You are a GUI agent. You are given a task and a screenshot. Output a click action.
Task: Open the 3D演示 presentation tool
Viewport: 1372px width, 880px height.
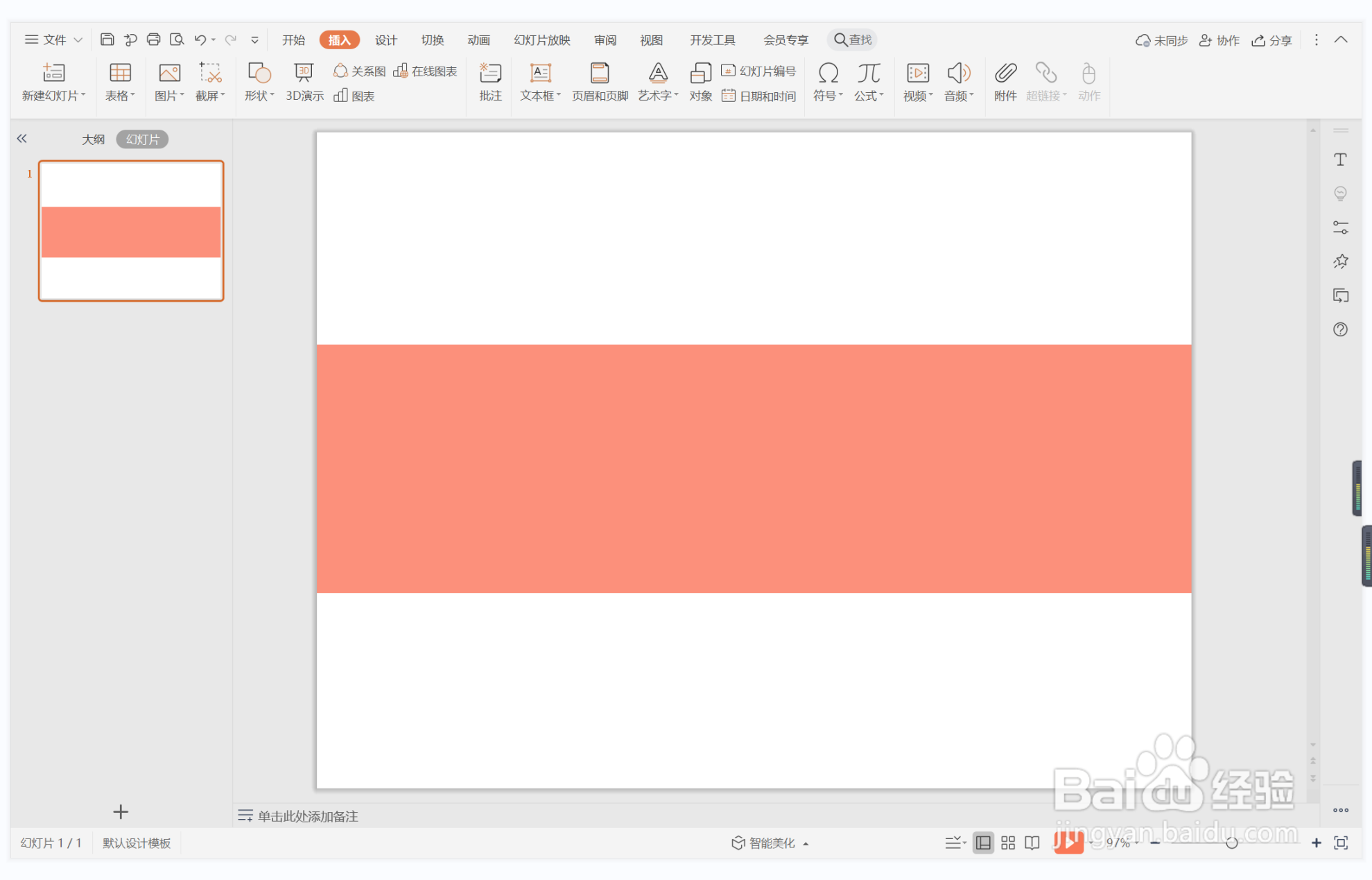tap(304, 74)
